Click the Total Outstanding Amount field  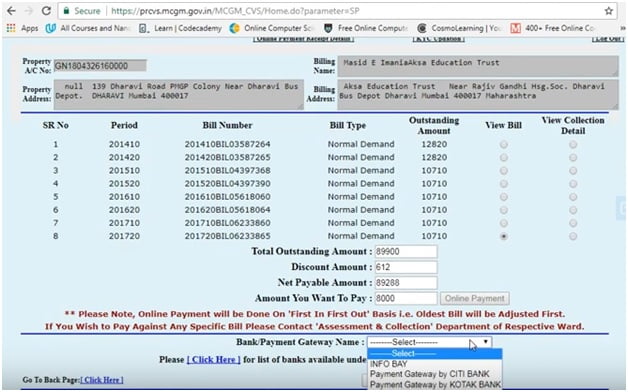click(x=406, y=251)
